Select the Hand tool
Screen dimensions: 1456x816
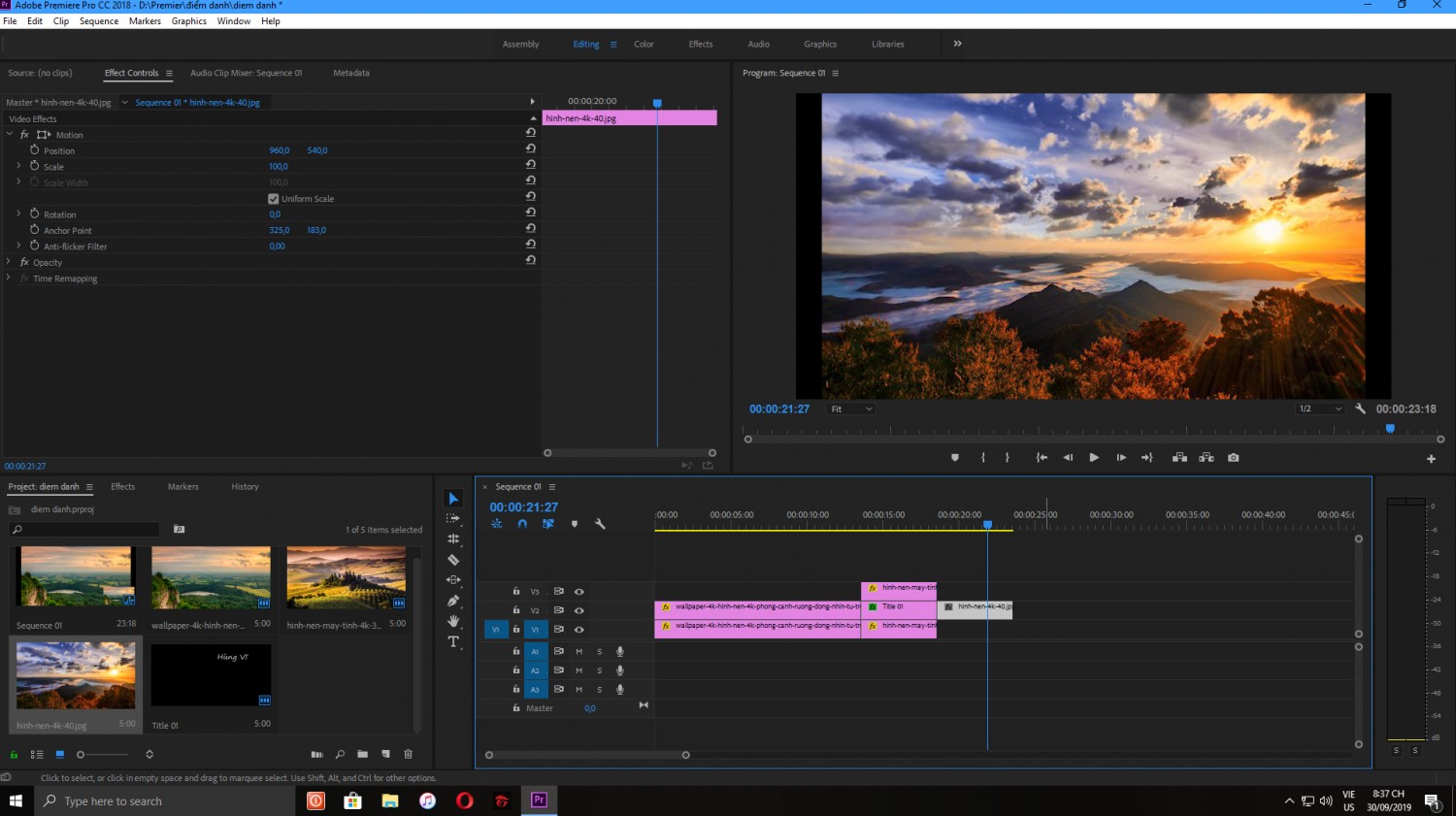click(453, 621)
